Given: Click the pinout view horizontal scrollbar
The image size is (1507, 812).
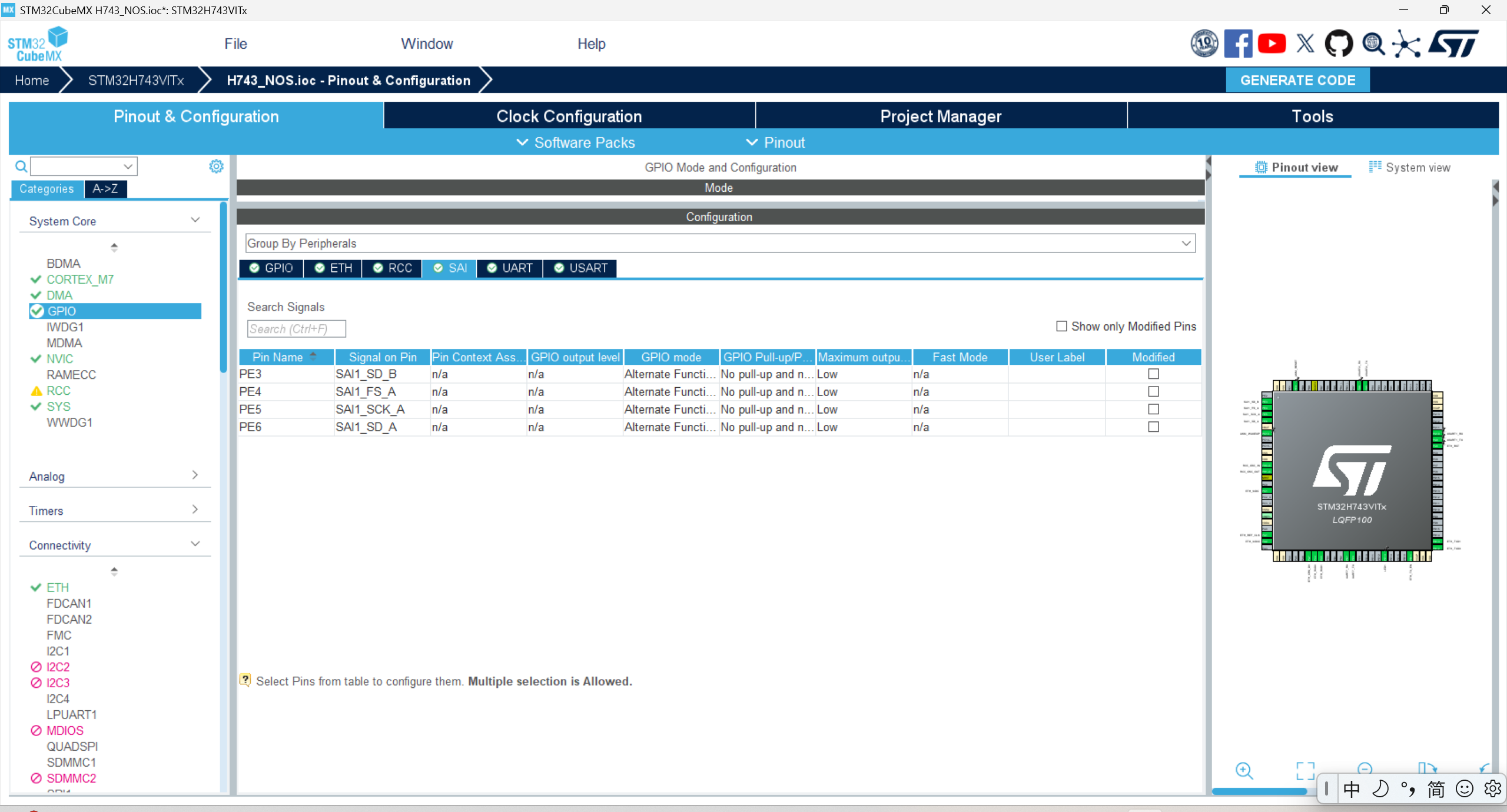Looking at the screenshot, I should [1259, 792].
